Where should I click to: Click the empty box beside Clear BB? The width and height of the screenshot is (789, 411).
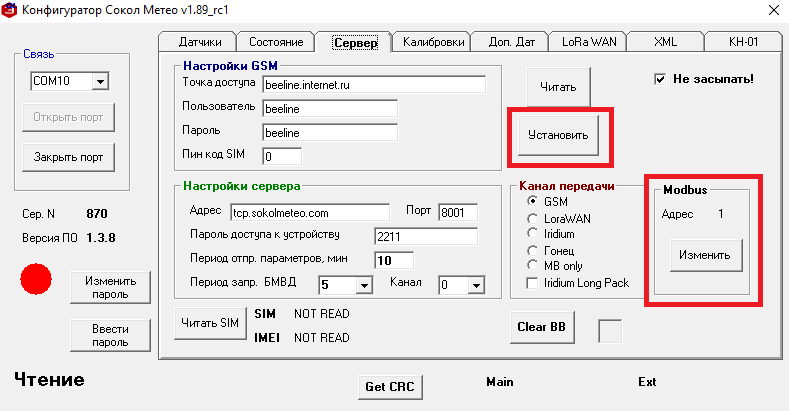pos(610,332)
